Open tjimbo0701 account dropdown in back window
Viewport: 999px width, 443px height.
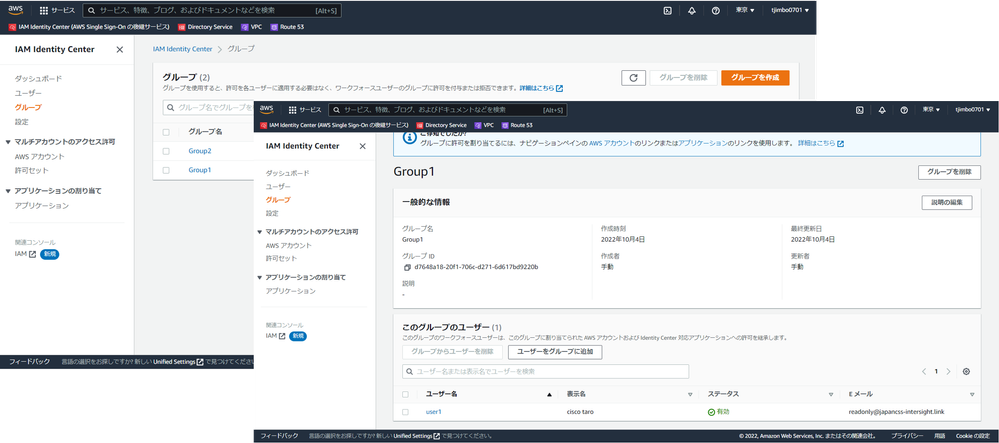tap(790, 11)
